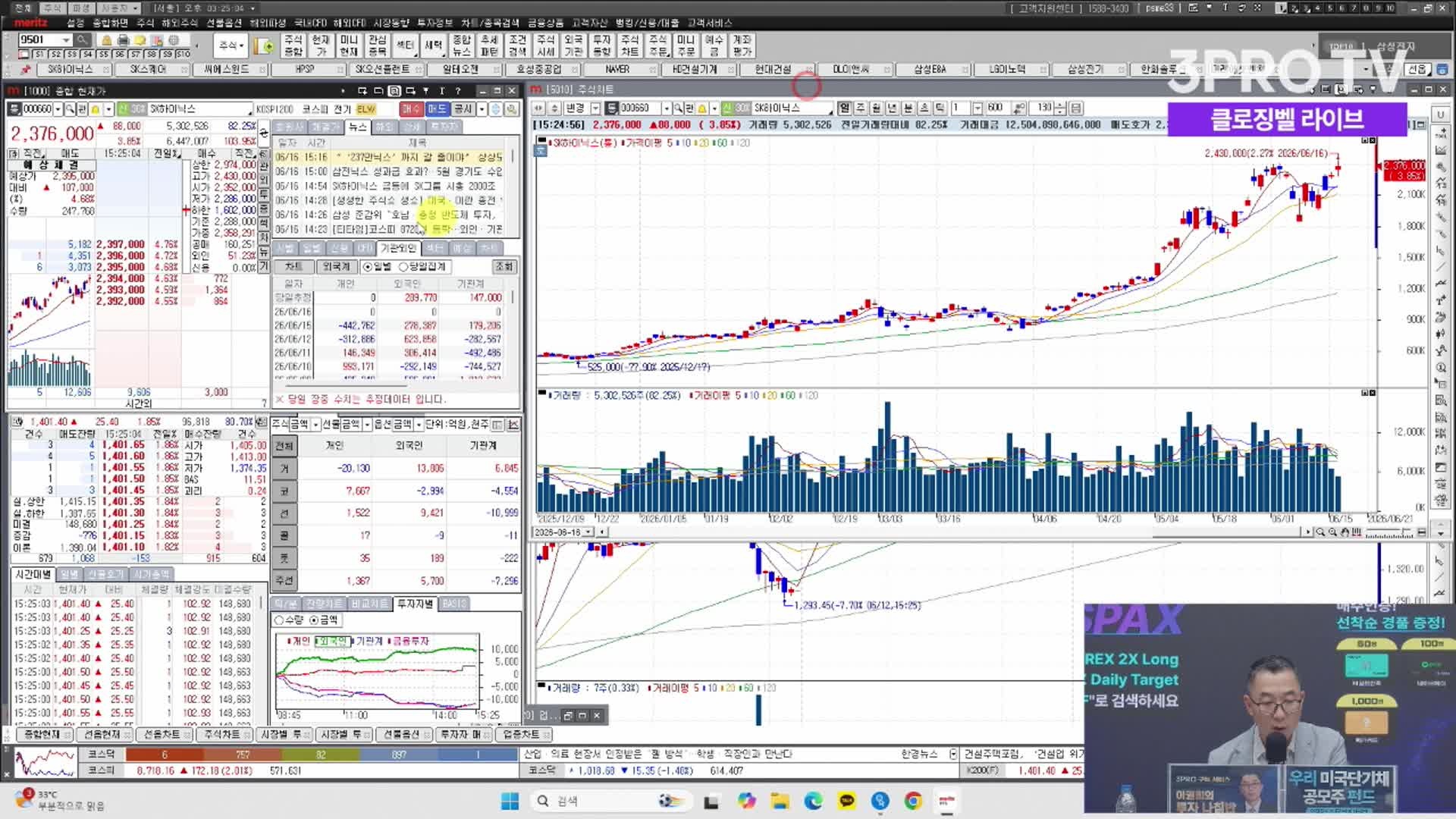Toggle the 개인 series in investor chart legend

[299, 641]
